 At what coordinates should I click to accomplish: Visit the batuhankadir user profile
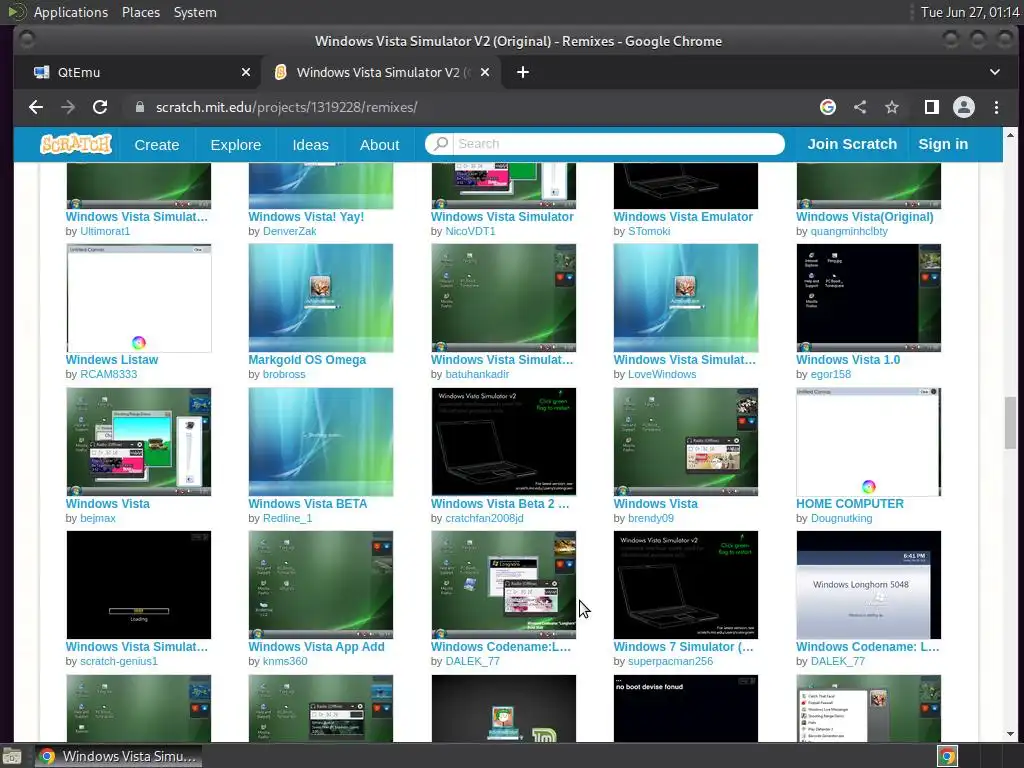click(x=477, y=374)
